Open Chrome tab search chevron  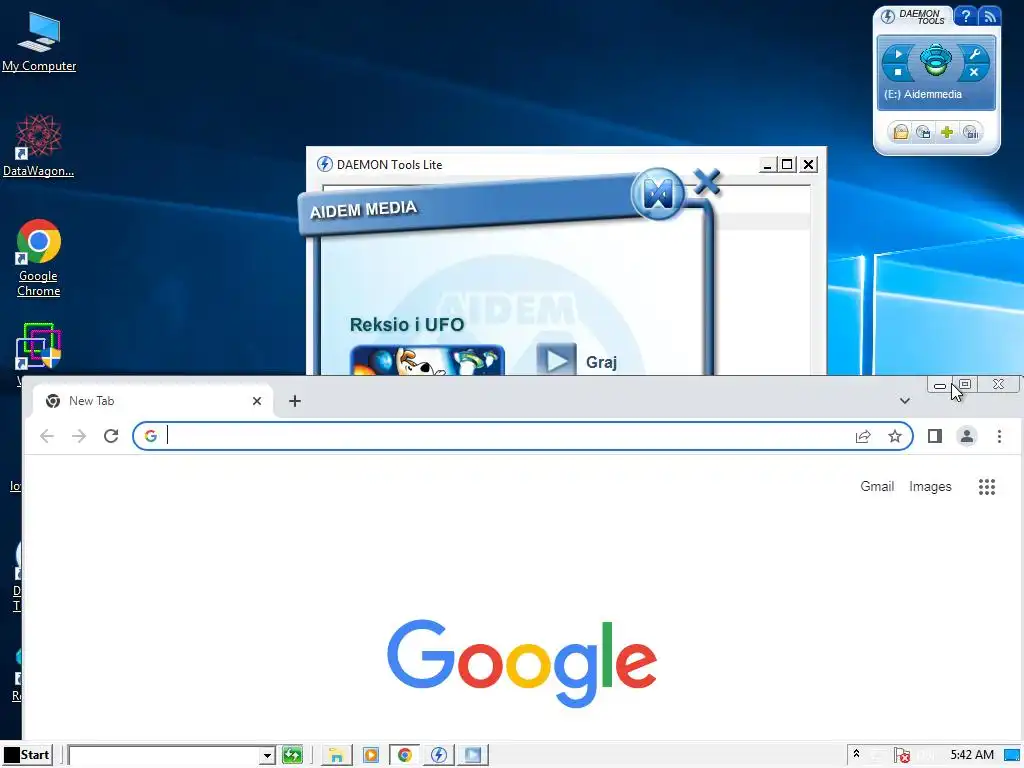904,401
